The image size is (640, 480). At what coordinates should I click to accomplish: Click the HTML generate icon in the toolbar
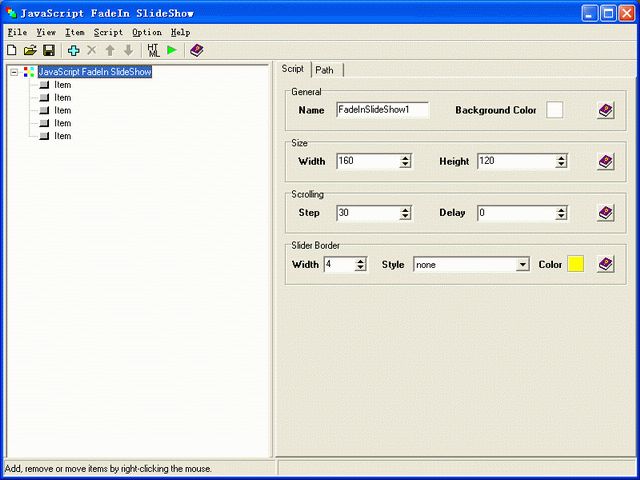pyautogui.click(x=153, y=50)
